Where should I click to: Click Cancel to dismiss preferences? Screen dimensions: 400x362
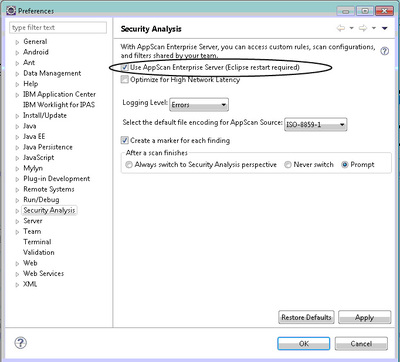(361, 343)
